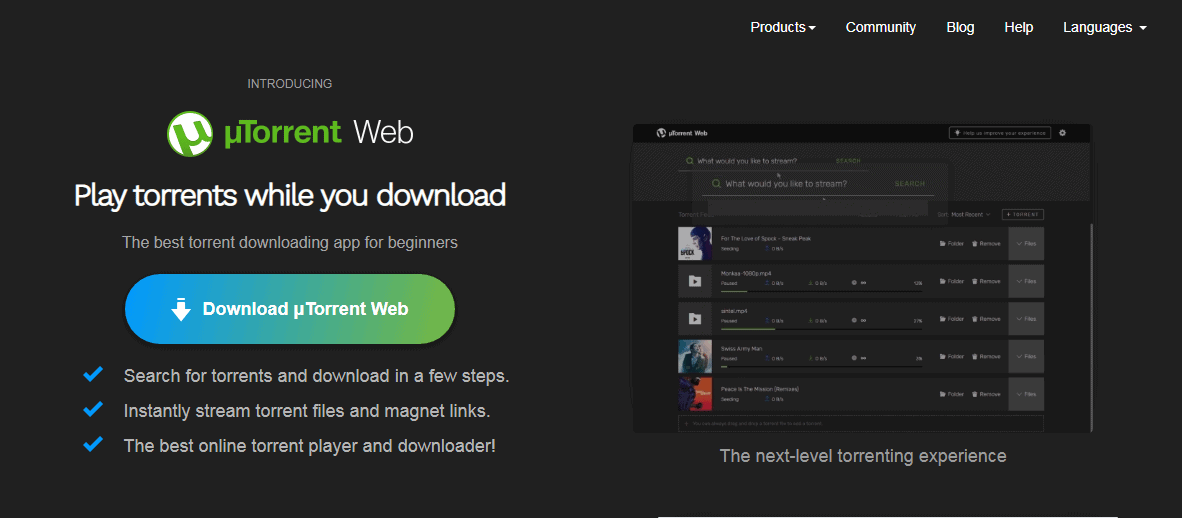The height and width of the screenshot is (518, 1182).
Task: Play the sintel.mp4 thumbnail
Action: [695, 319]
